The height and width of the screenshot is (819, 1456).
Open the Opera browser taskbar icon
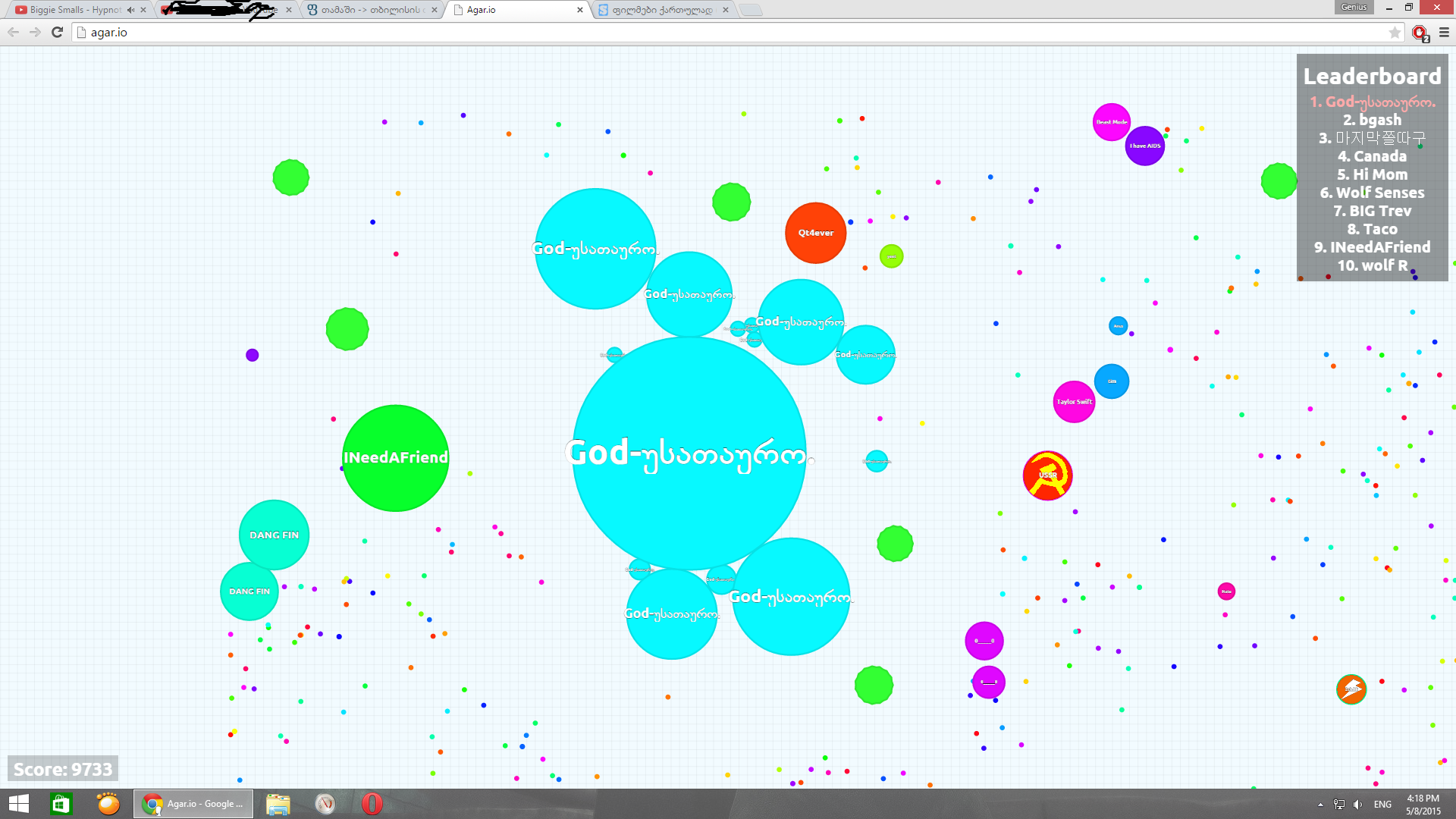pos(372,804)
